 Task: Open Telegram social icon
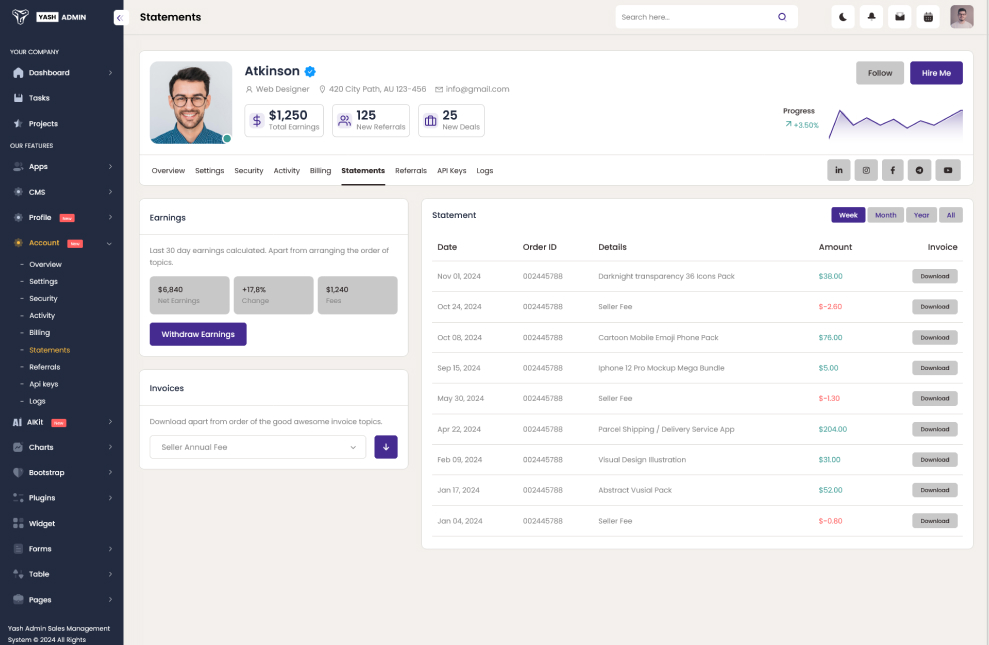tap(919, 170)
